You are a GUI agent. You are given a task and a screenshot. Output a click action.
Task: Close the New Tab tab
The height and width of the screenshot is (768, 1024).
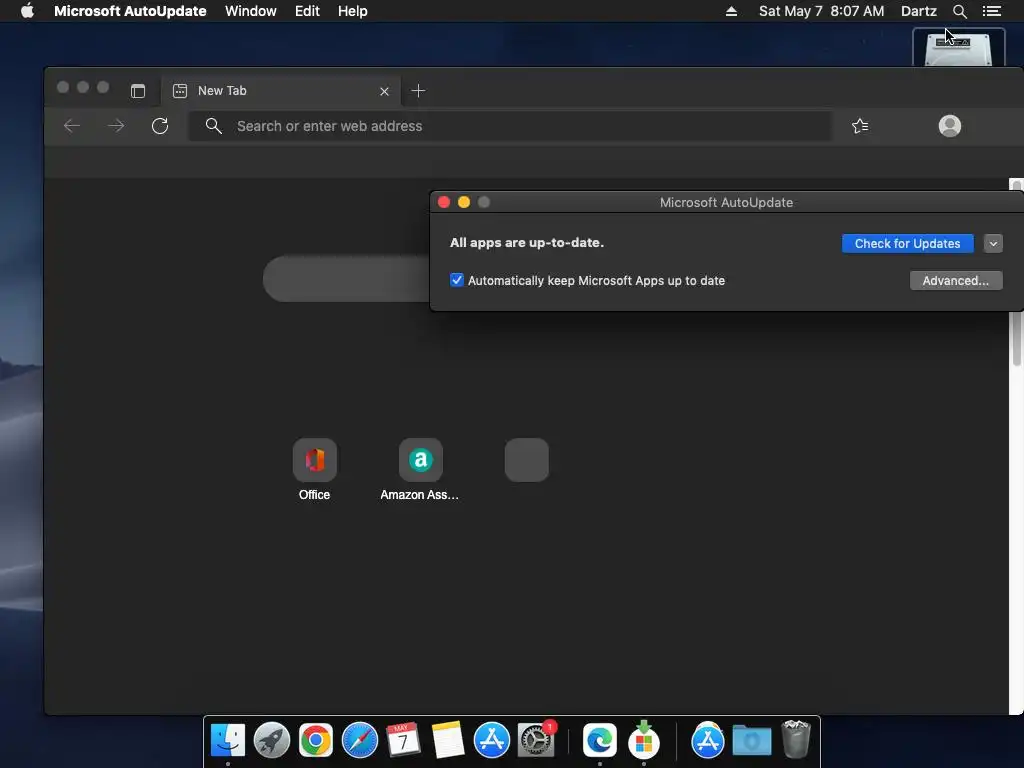(385, 91)
